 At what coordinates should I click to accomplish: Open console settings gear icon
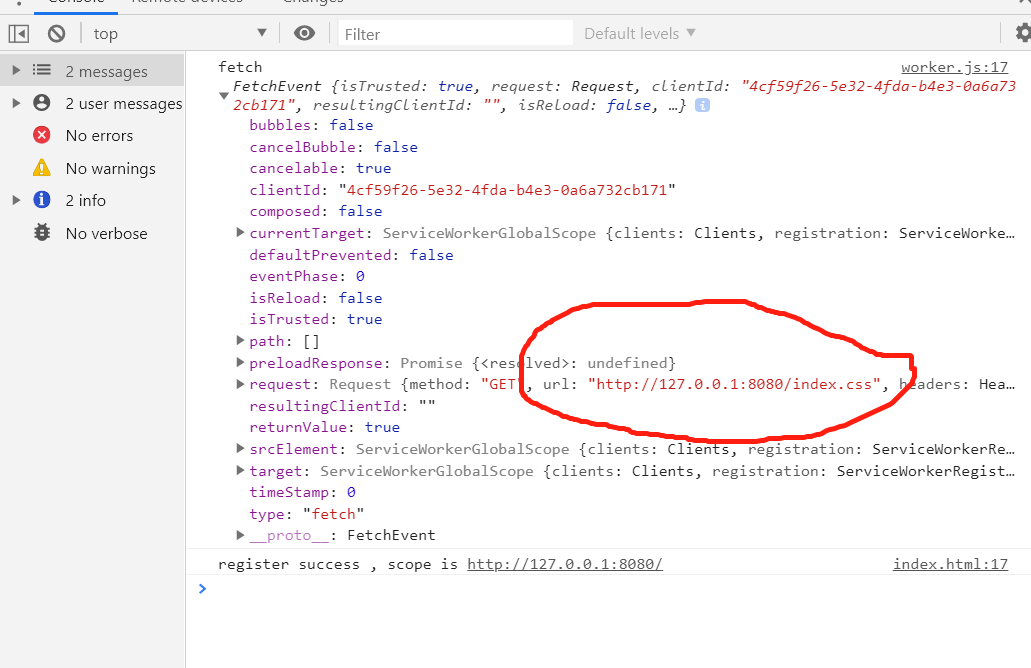click(x=1022, y=33)
